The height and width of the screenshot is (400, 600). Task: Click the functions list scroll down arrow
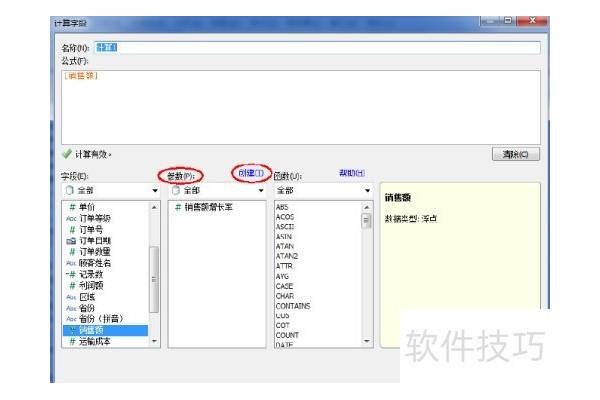367,341
